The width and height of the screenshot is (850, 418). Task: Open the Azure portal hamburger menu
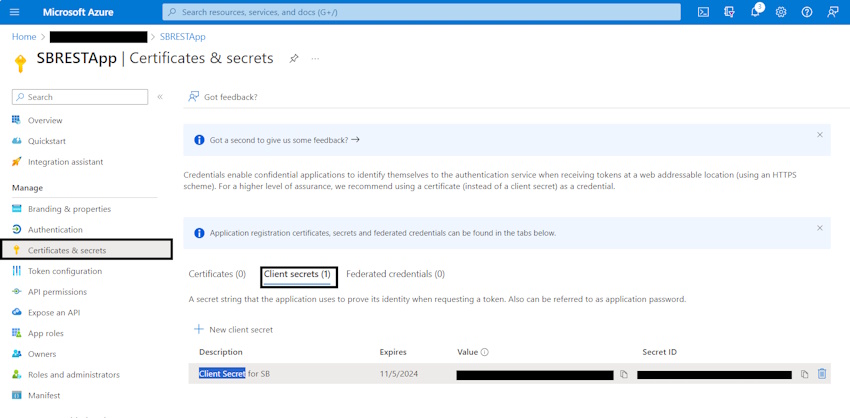click(x=15, y=12)
